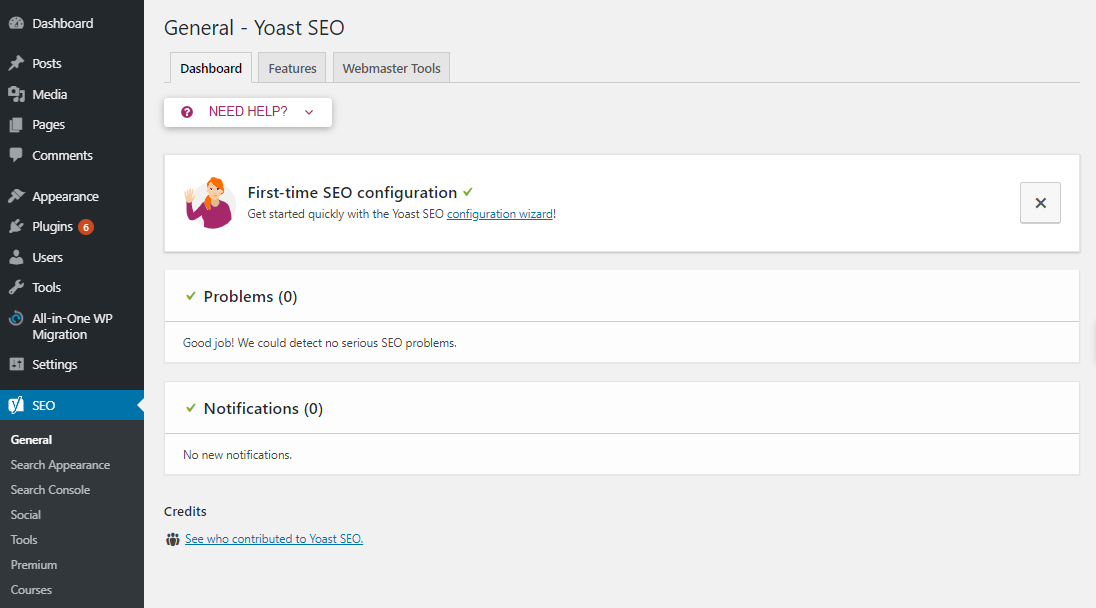This screenshot has height=608, width=1096.
Task: Click the Users person icon
Action: (x=16, y=257)
